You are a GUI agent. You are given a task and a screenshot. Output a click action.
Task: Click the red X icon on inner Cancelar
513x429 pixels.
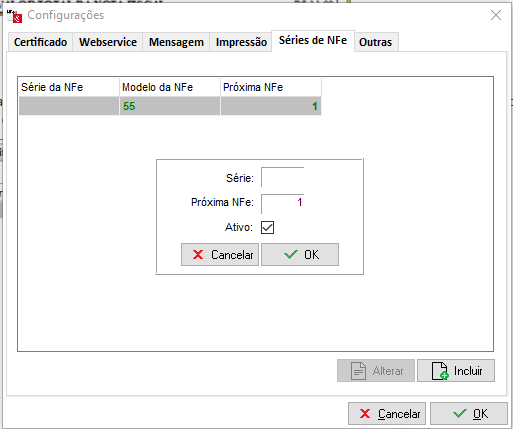tap(198, 255)
